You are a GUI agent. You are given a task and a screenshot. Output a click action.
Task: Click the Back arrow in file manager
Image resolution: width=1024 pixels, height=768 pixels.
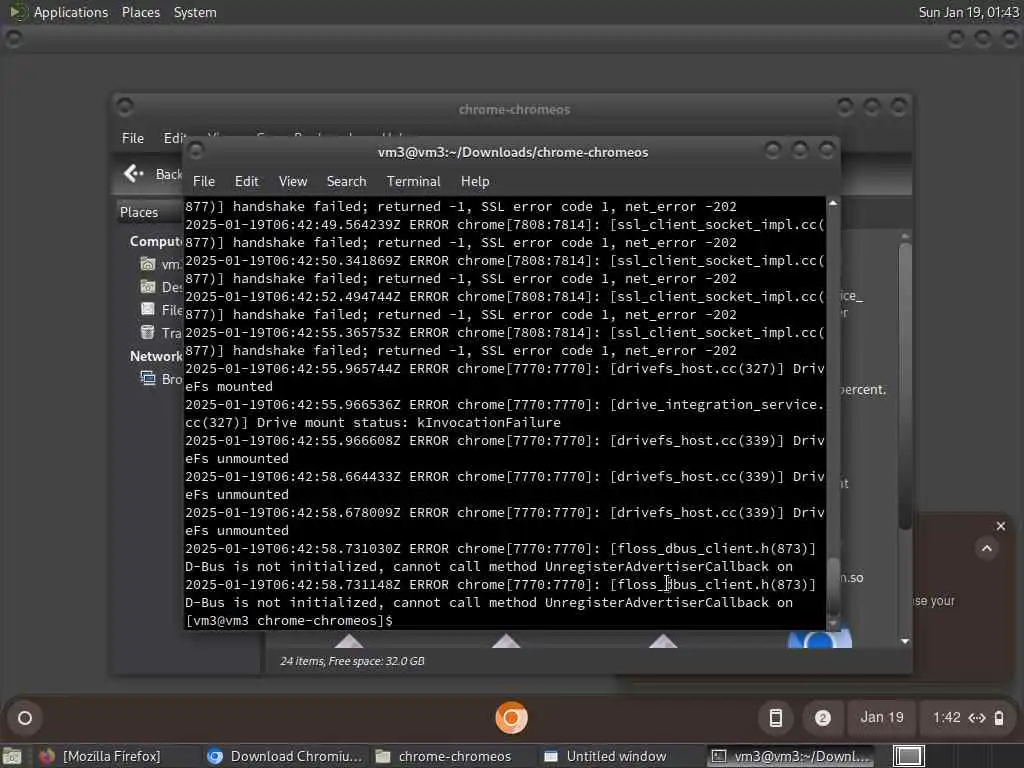click(x=134, y=173)
